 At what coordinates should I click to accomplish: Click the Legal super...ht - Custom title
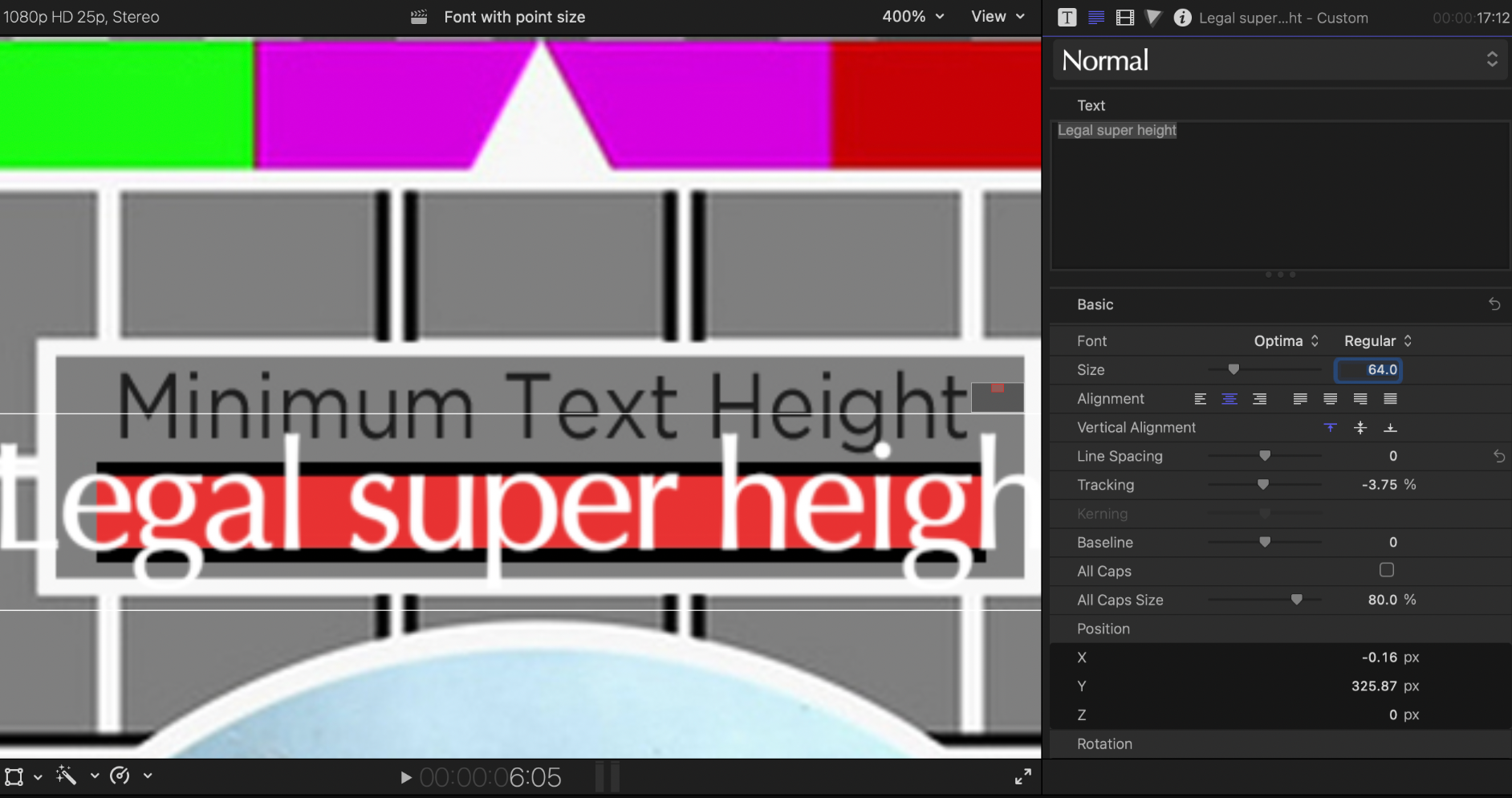coord(1283,18)
